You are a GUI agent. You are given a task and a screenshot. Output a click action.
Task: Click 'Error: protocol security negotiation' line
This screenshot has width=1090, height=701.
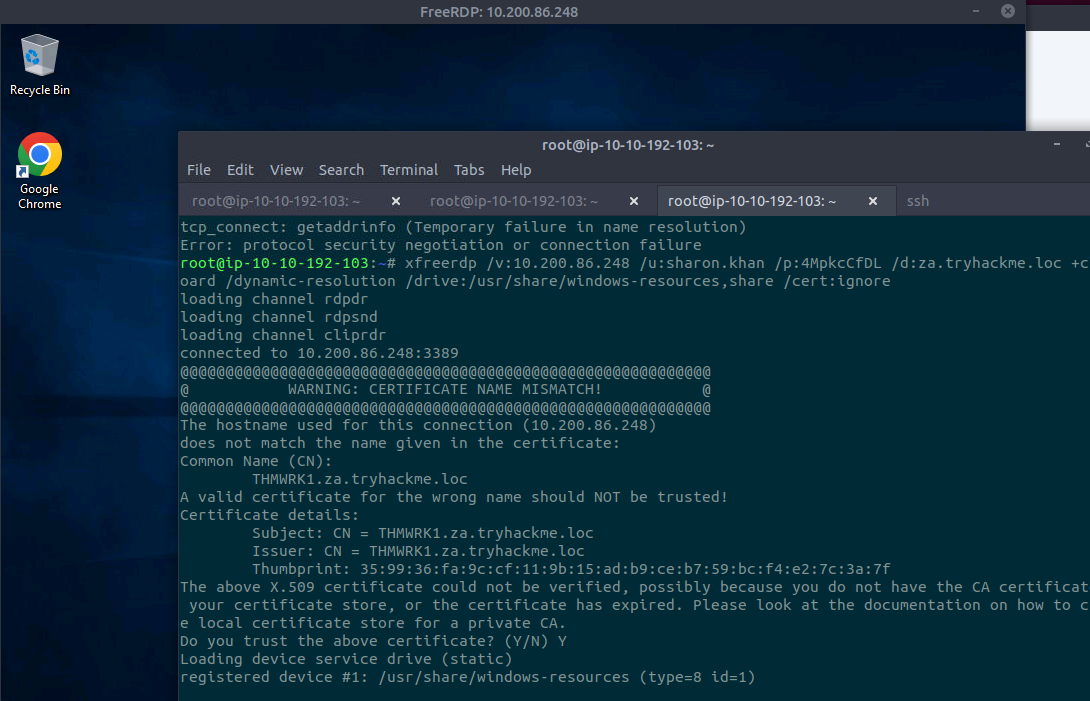(x=441, y=245)
